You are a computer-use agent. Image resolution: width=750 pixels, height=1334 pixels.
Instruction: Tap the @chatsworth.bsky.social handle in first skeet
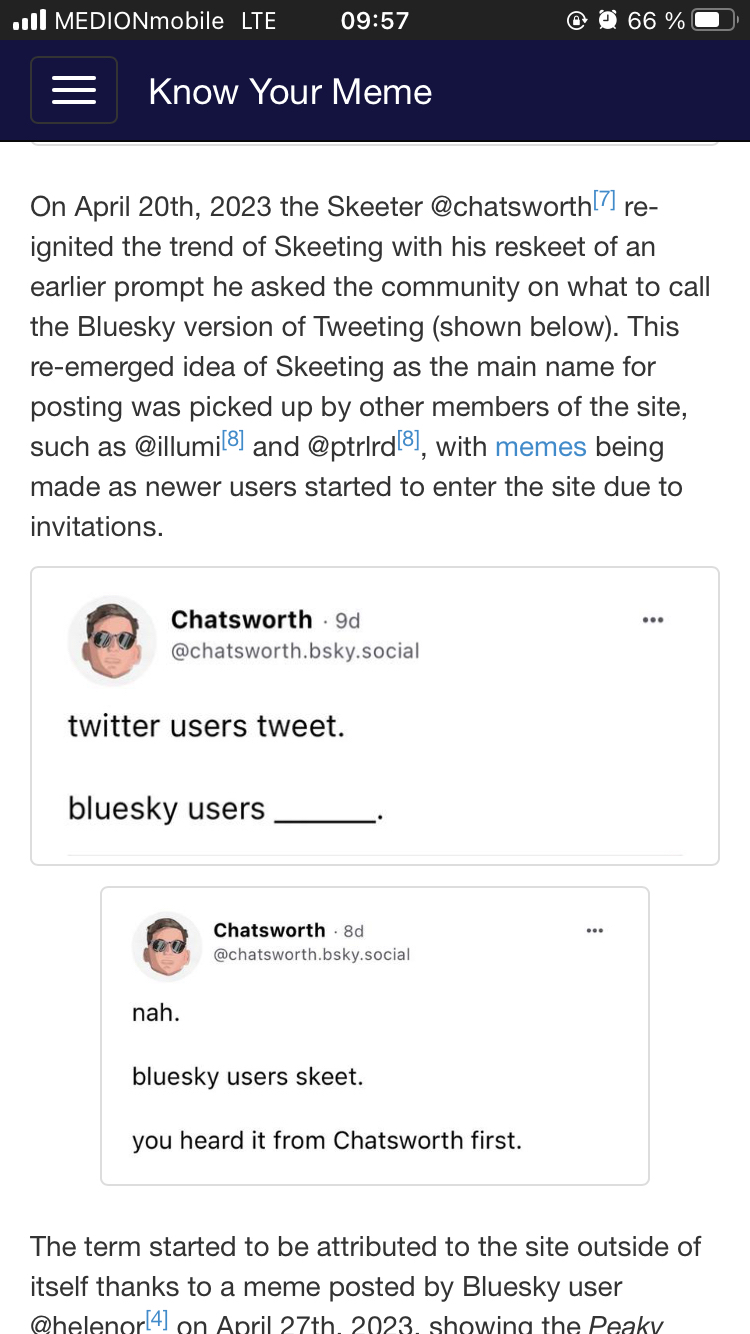coord(295,651)
